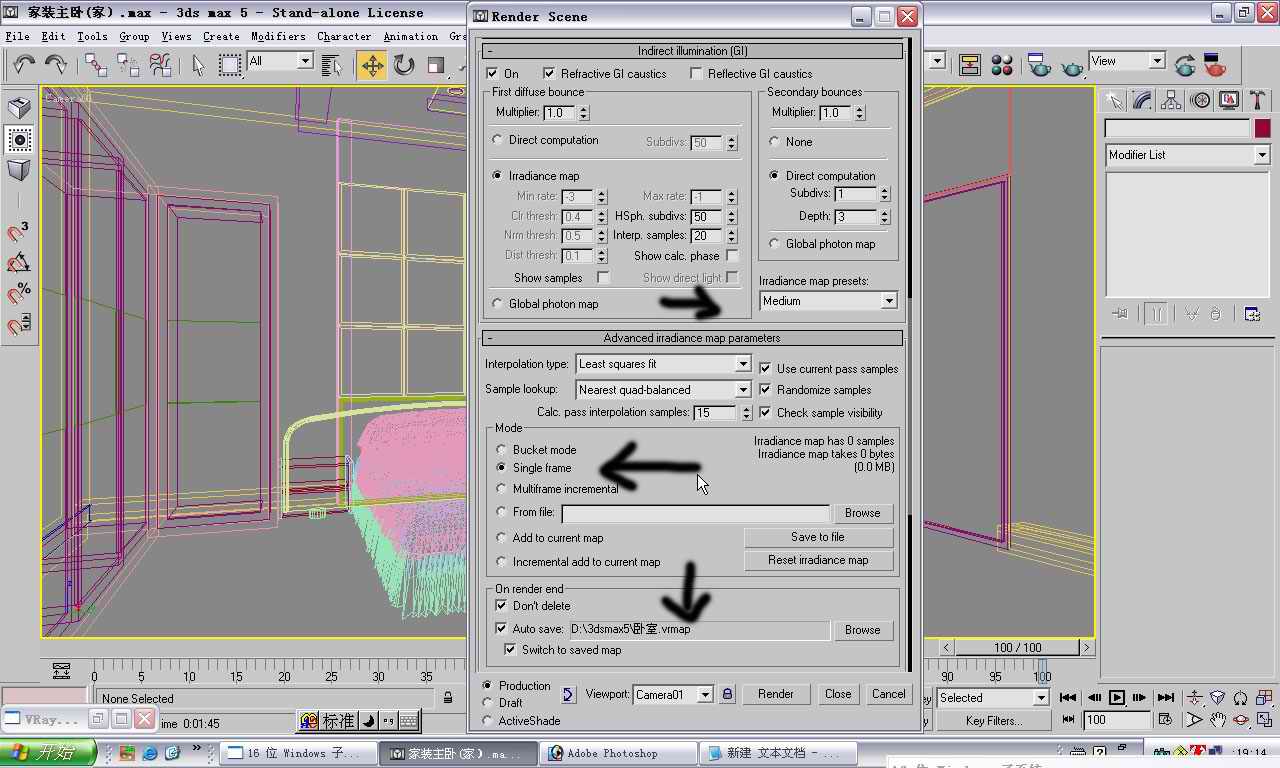Select the Direct computation primary bounce radio
The height and width of the screenshot is (768, 1280).
498,140
